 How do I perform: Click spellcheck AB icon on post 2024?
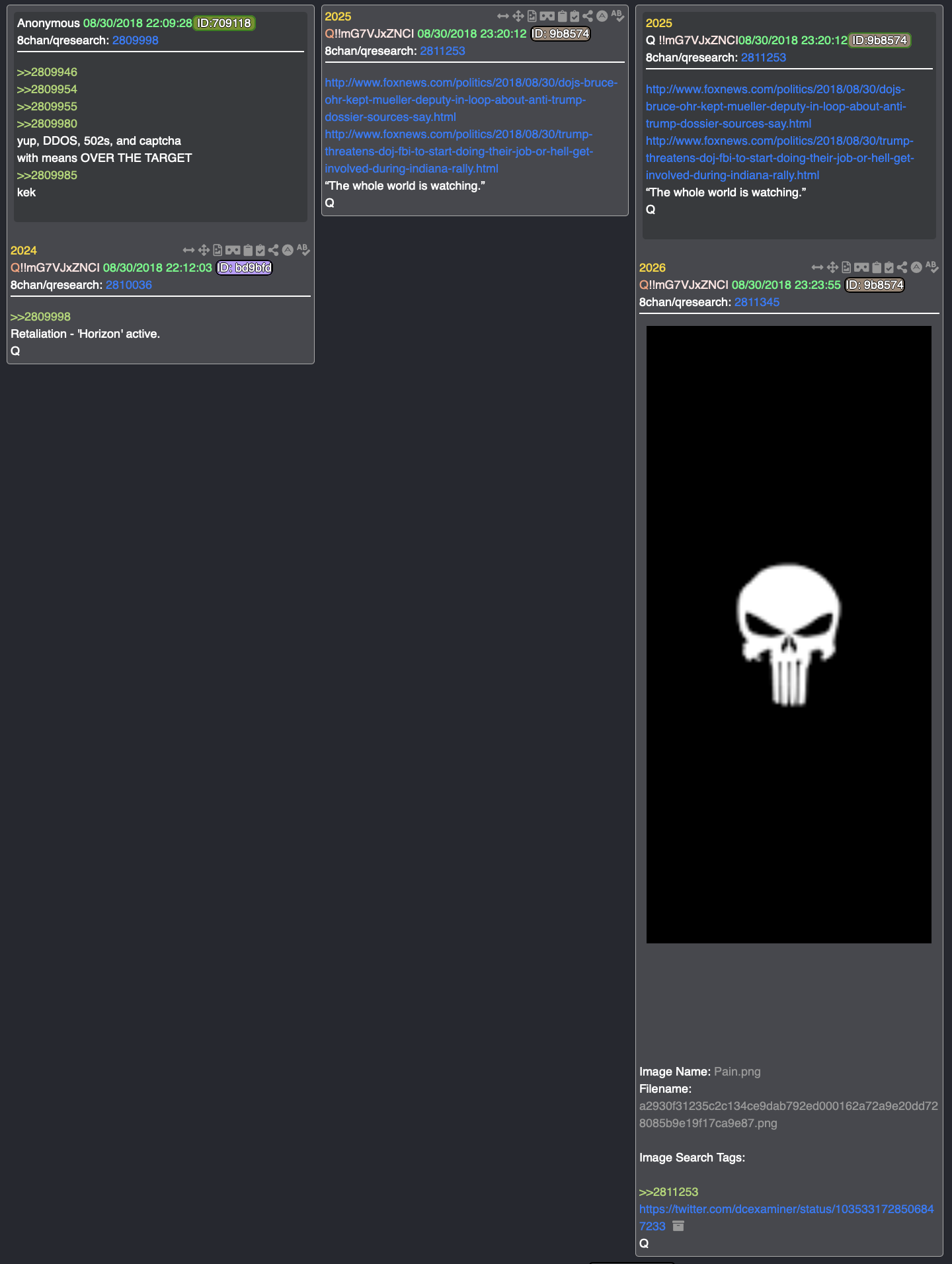tap(303, 250)
